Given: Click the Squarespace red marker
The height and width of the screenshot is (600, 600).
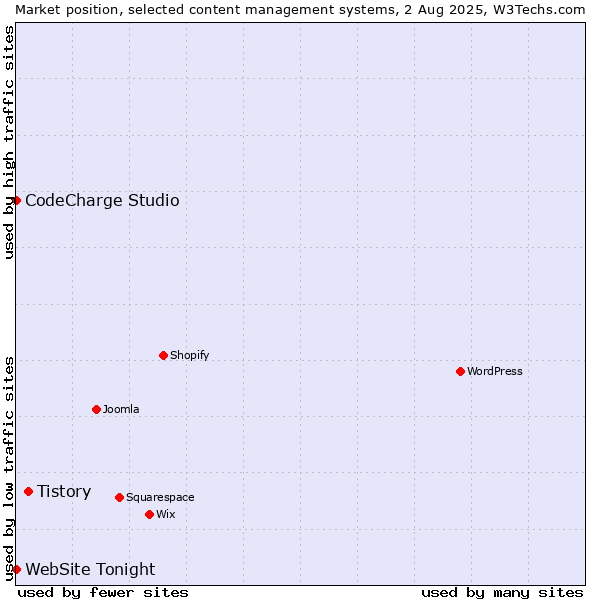Looking at the screenshot, I should [119, 497].
